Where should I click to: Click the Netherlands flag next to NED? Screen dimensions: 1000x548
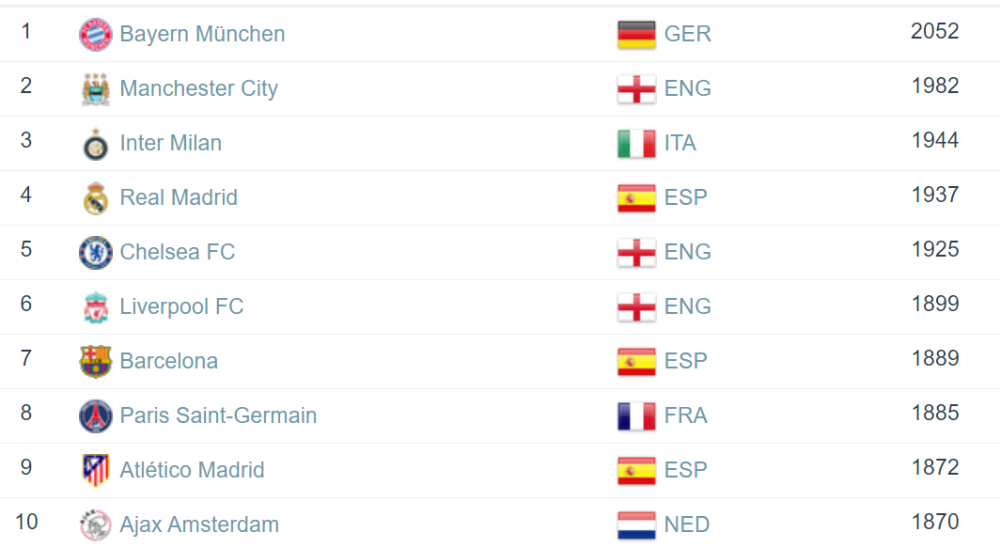[x=636, y=525]
